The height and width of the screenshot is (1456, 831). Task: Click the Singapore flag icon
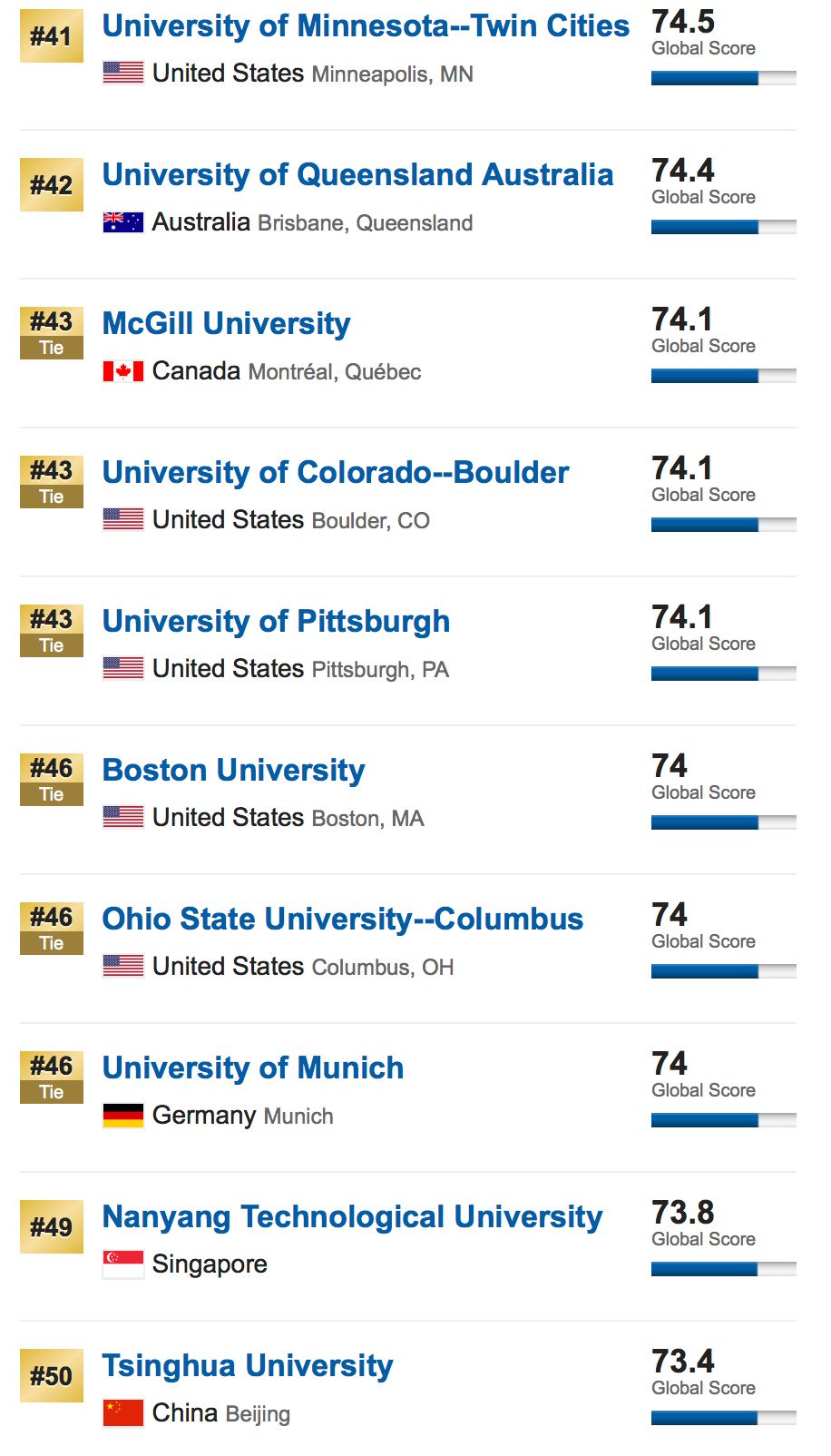[x=123, y=1264]
